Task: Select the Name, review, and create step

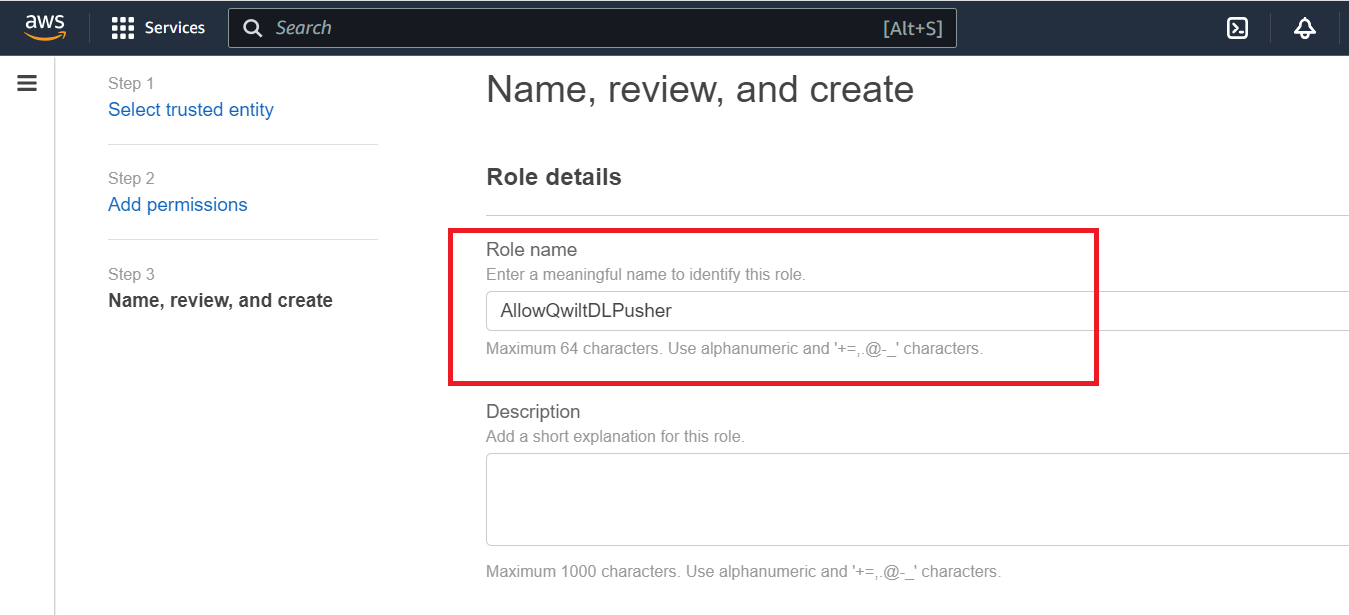Action: 220,300
